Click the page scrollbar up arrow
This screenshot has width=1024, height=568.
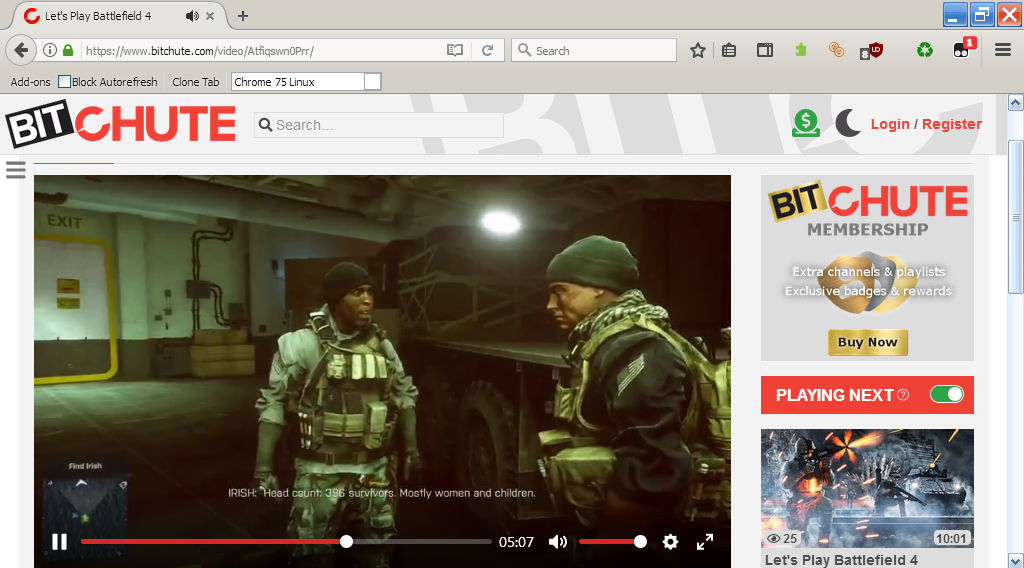(1016, 103)
